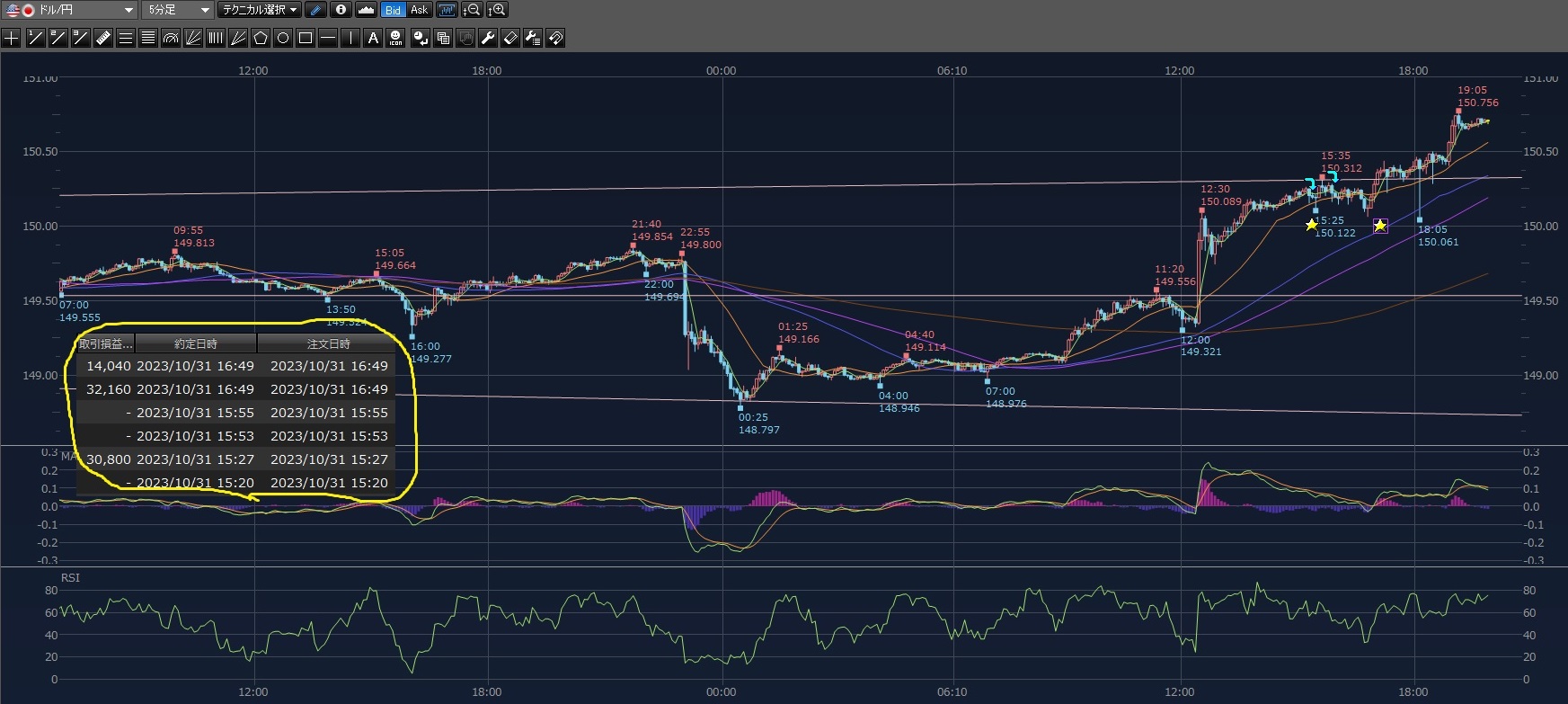The image size is (1568, 704).
Task: Open the ドル/円 currency pair dropdown
Action: [x=70, y=10]
